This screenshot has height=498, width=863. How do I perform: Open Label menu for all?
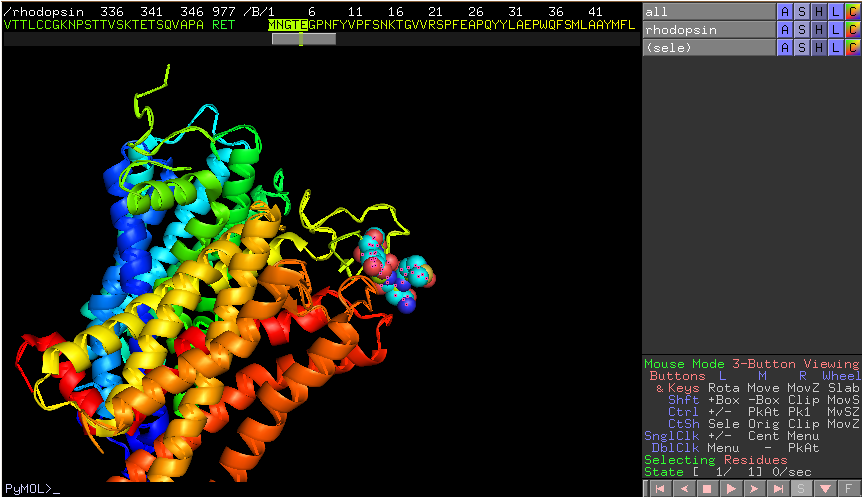[835, 12]
